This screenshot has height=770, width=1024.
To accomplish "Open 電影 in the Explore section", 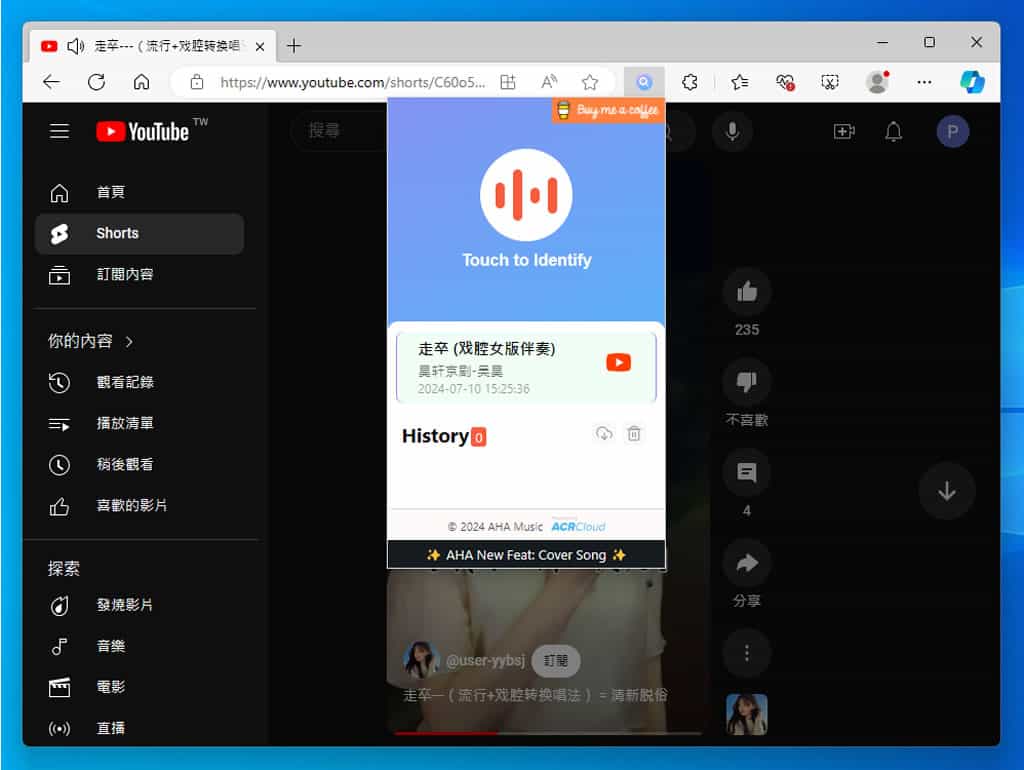I will pyautogui.click(x=140, y=687).
